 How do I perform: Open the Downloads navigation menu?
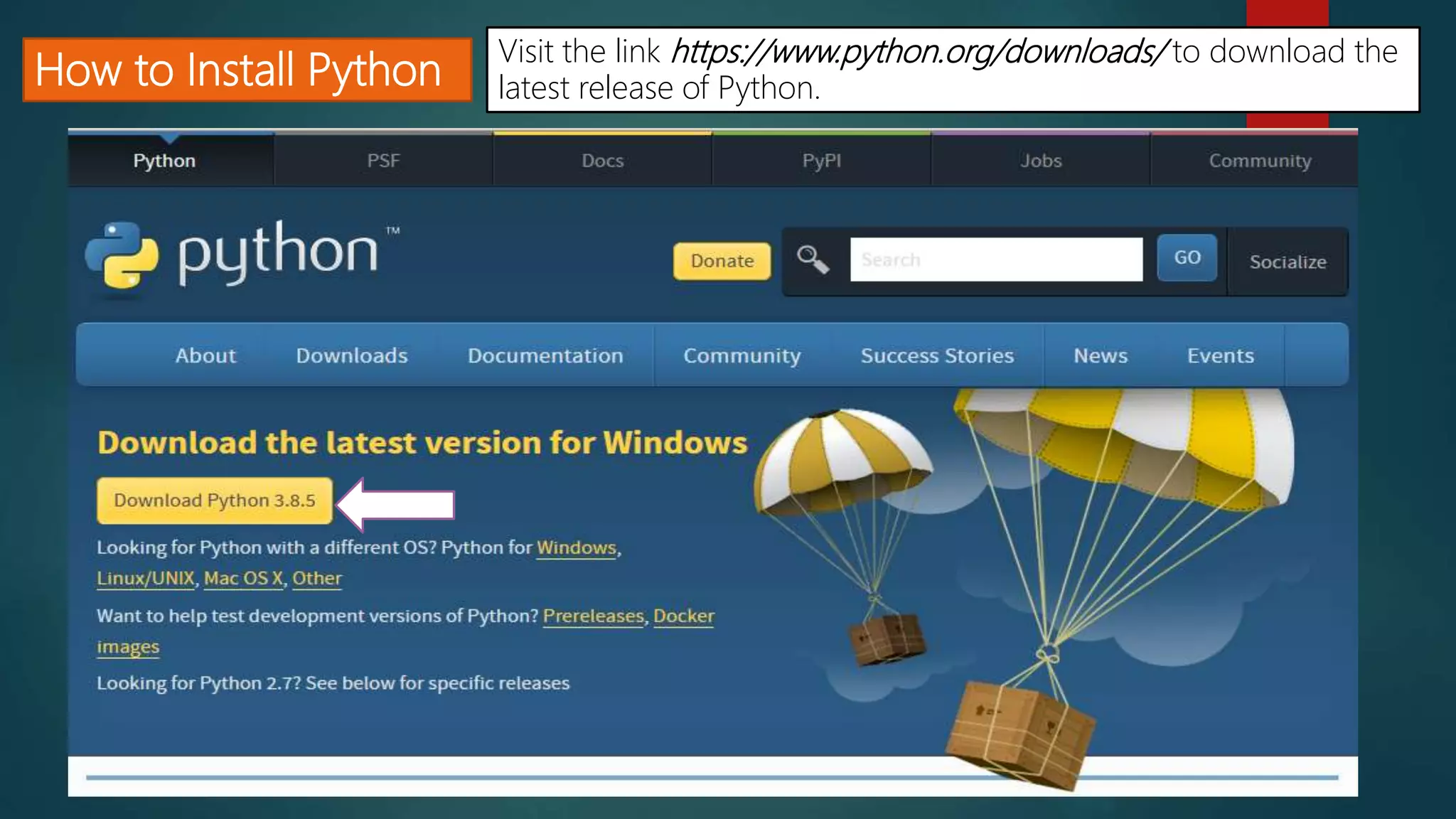[352, 355]
